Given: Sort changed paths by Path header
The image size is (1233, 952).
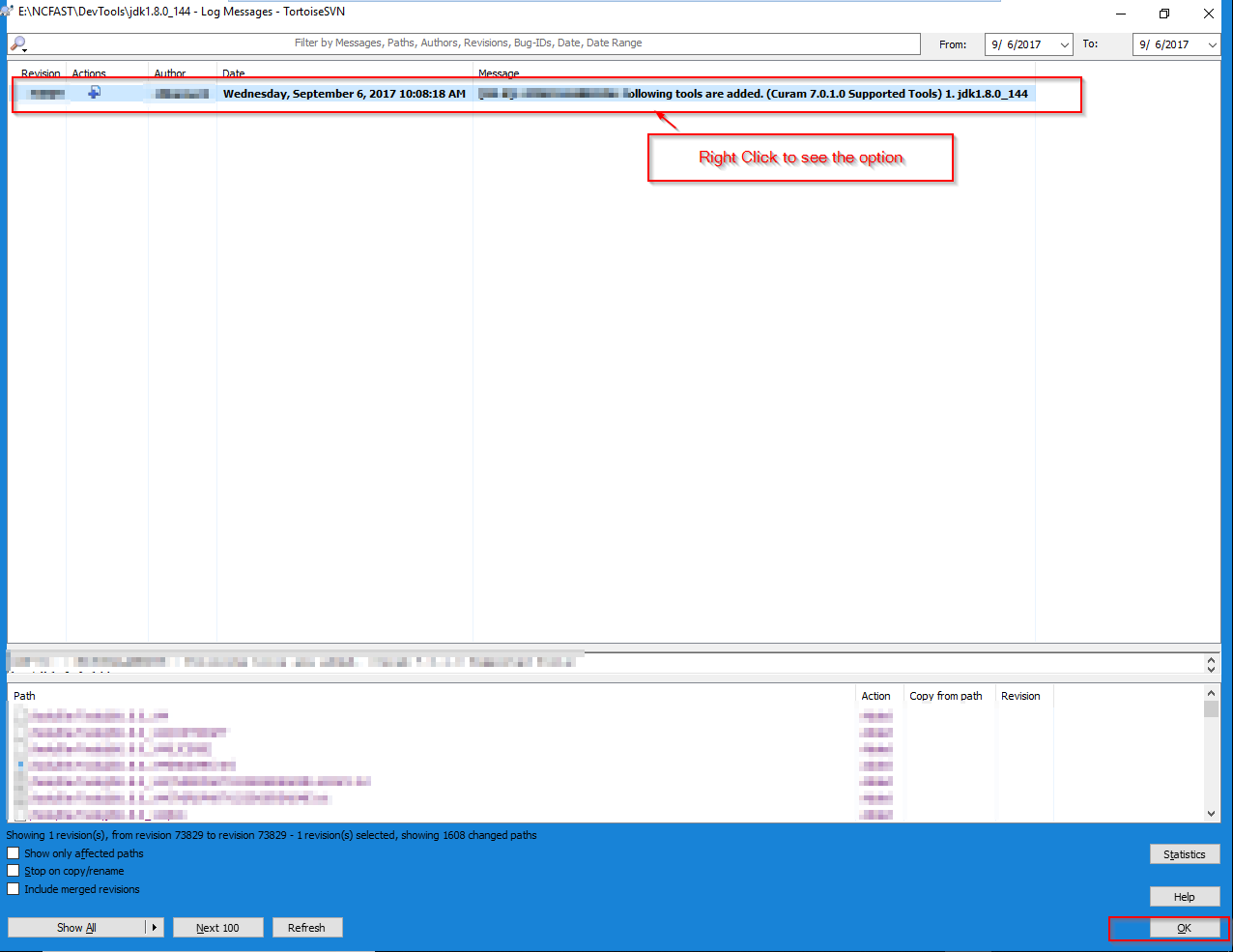Looking at the screenshot, I should pos(25,696).
